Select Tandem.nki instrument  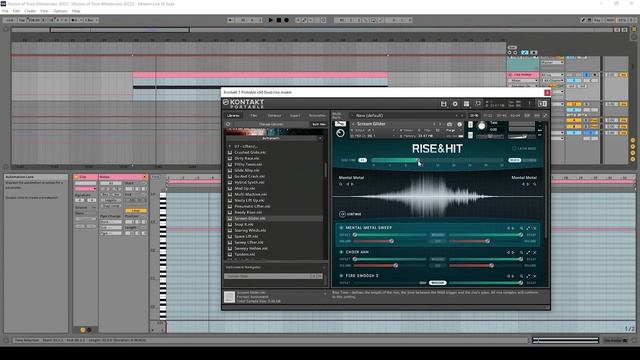pos(244,254)
